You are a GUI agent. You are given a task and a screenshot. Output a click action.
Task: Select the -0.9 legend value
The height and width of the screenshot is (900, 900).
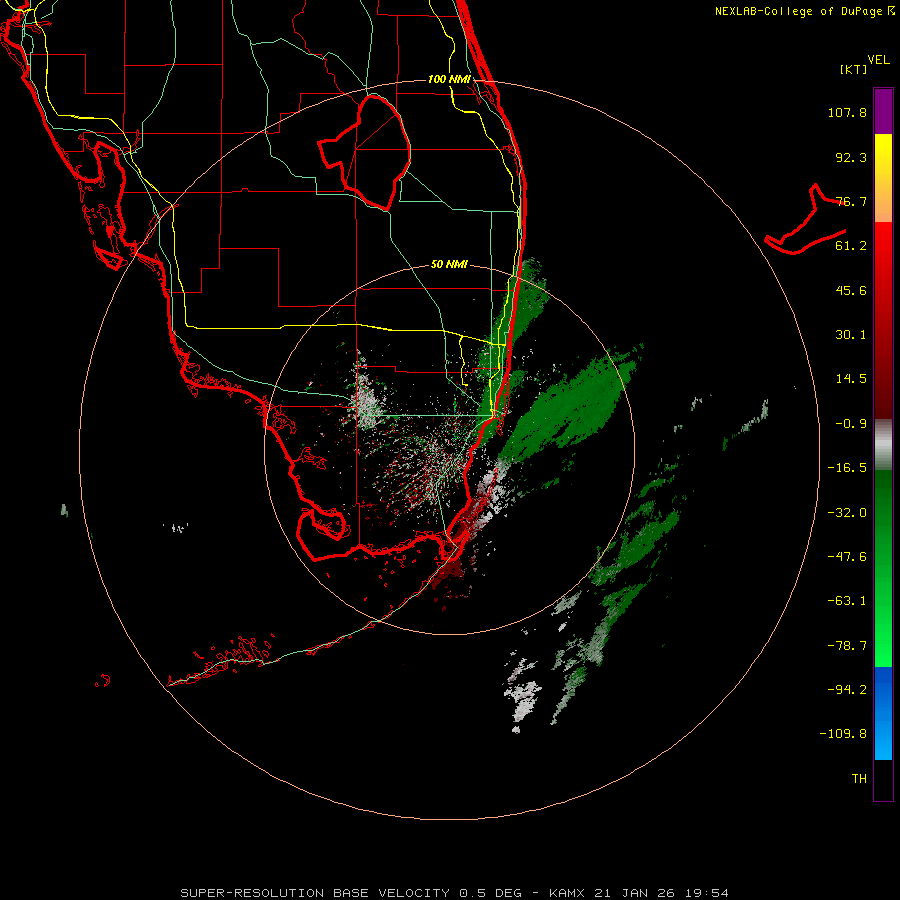[851, 424]
